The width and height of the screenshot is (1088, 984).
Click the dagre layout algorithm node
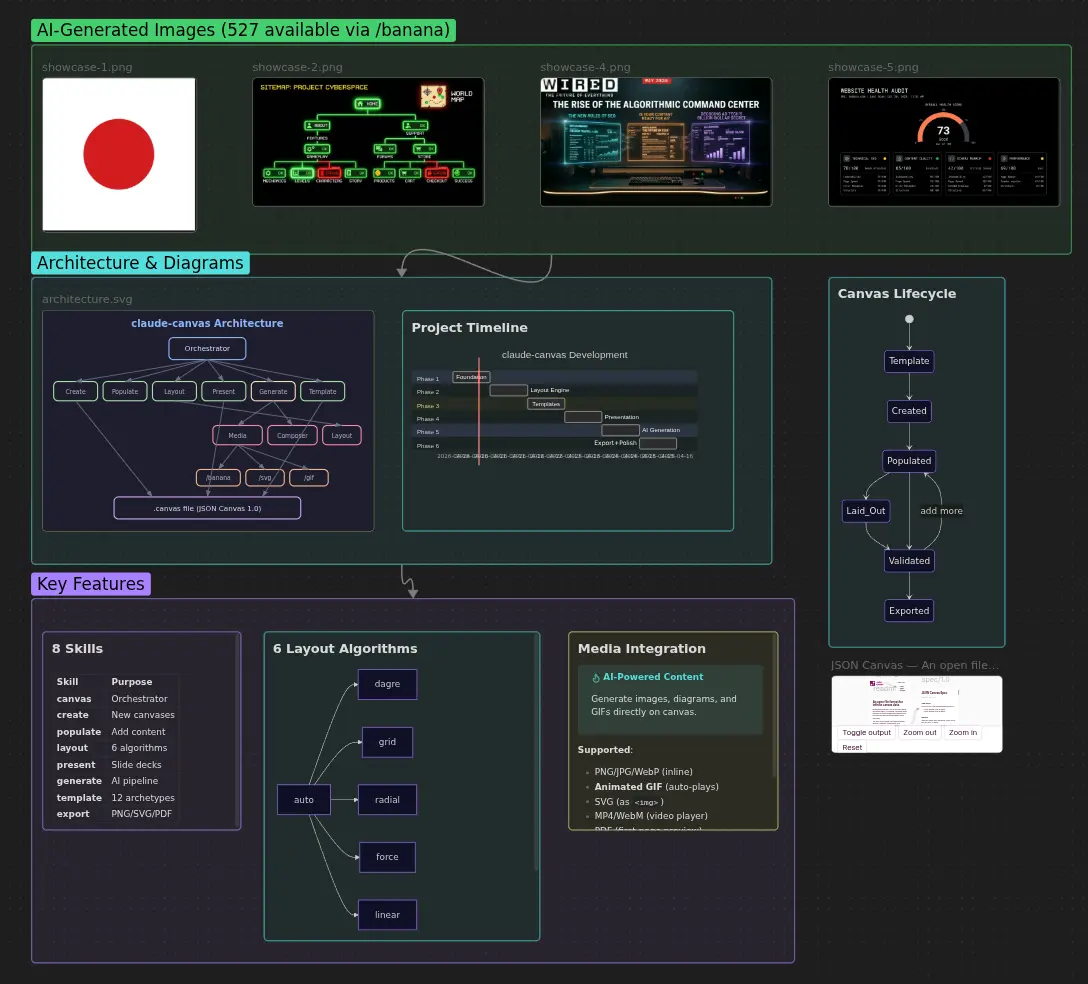(x=387, y=684)
